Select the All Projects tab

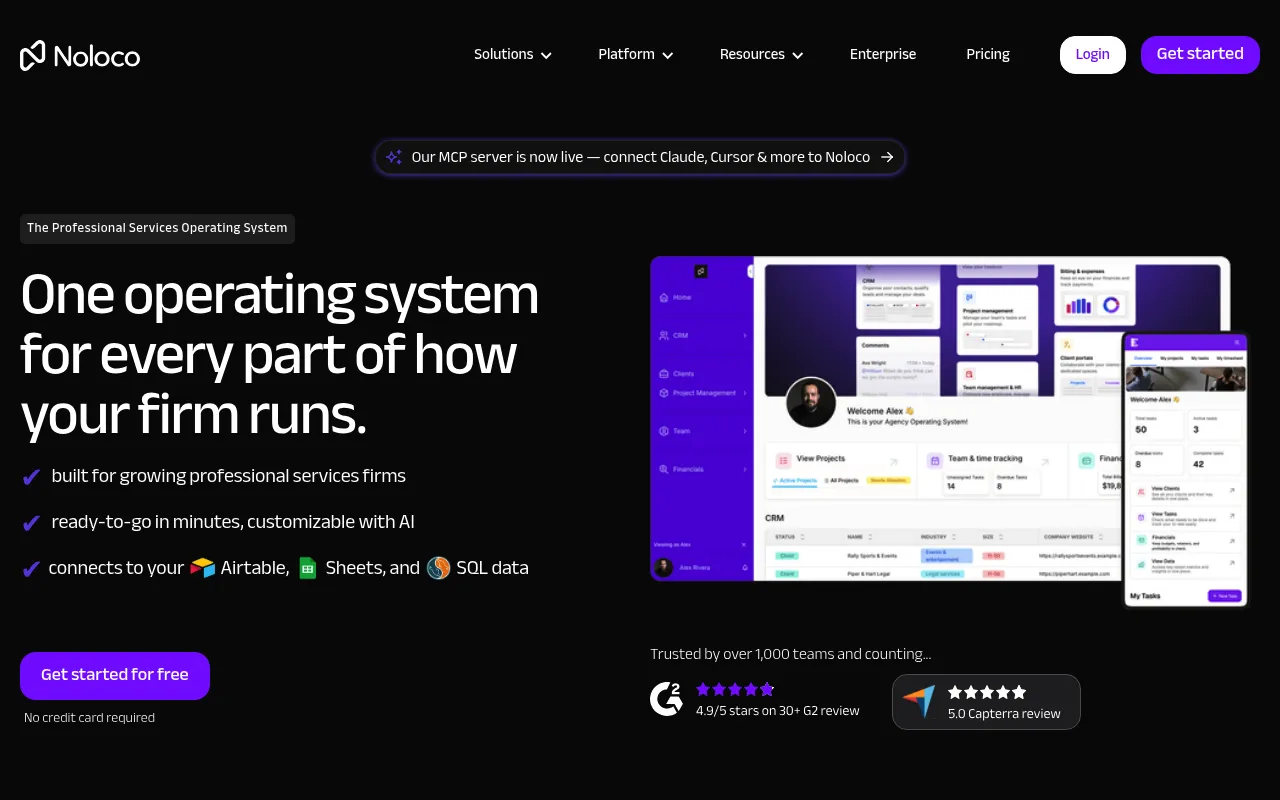841,481
